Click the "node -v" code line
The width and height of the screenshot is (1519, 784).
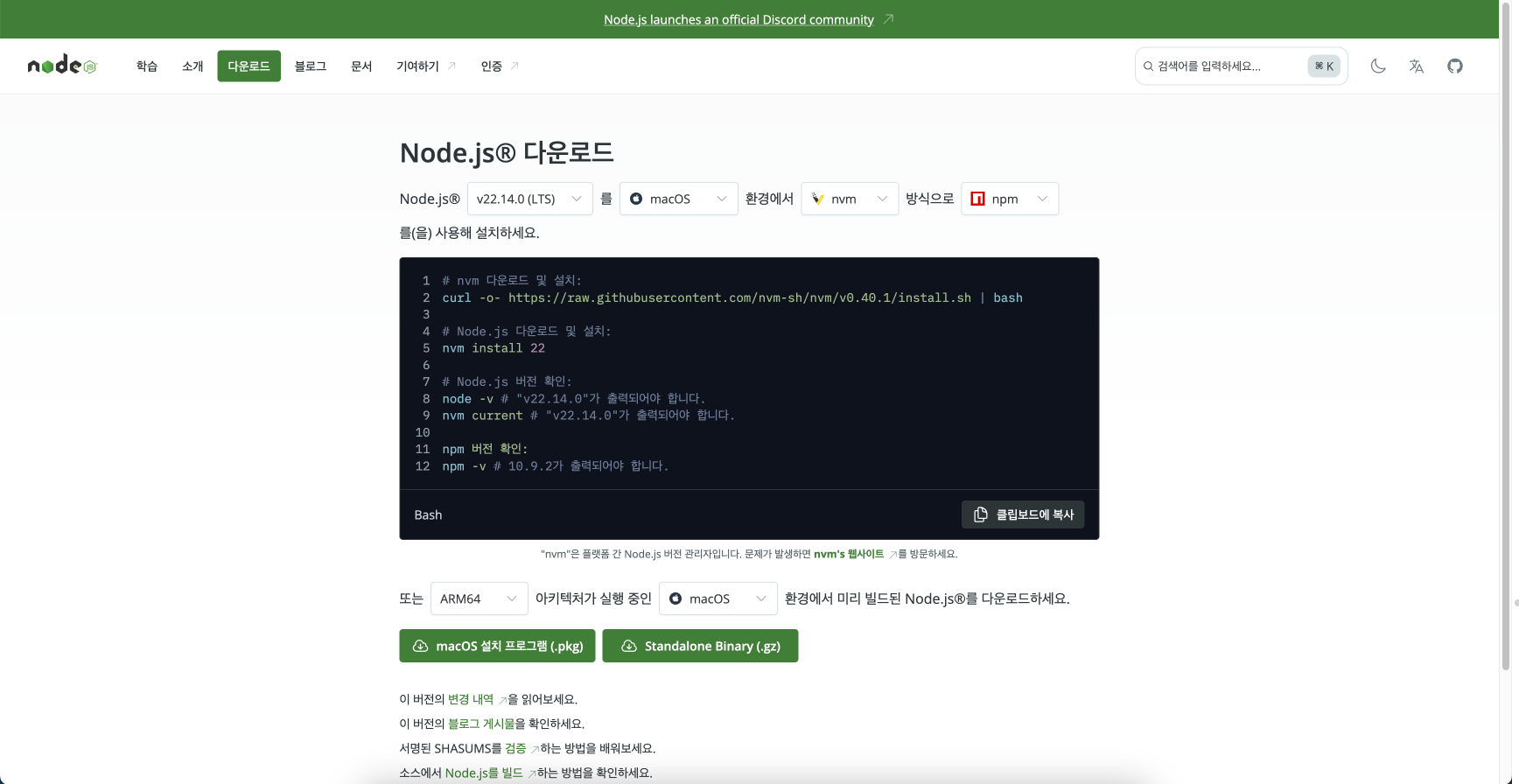pyautogui.click(x=574, y=399)
